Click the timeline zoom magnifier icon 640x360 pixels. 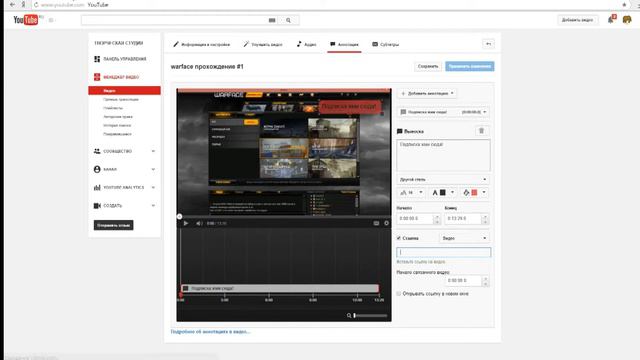click(349, 315)
